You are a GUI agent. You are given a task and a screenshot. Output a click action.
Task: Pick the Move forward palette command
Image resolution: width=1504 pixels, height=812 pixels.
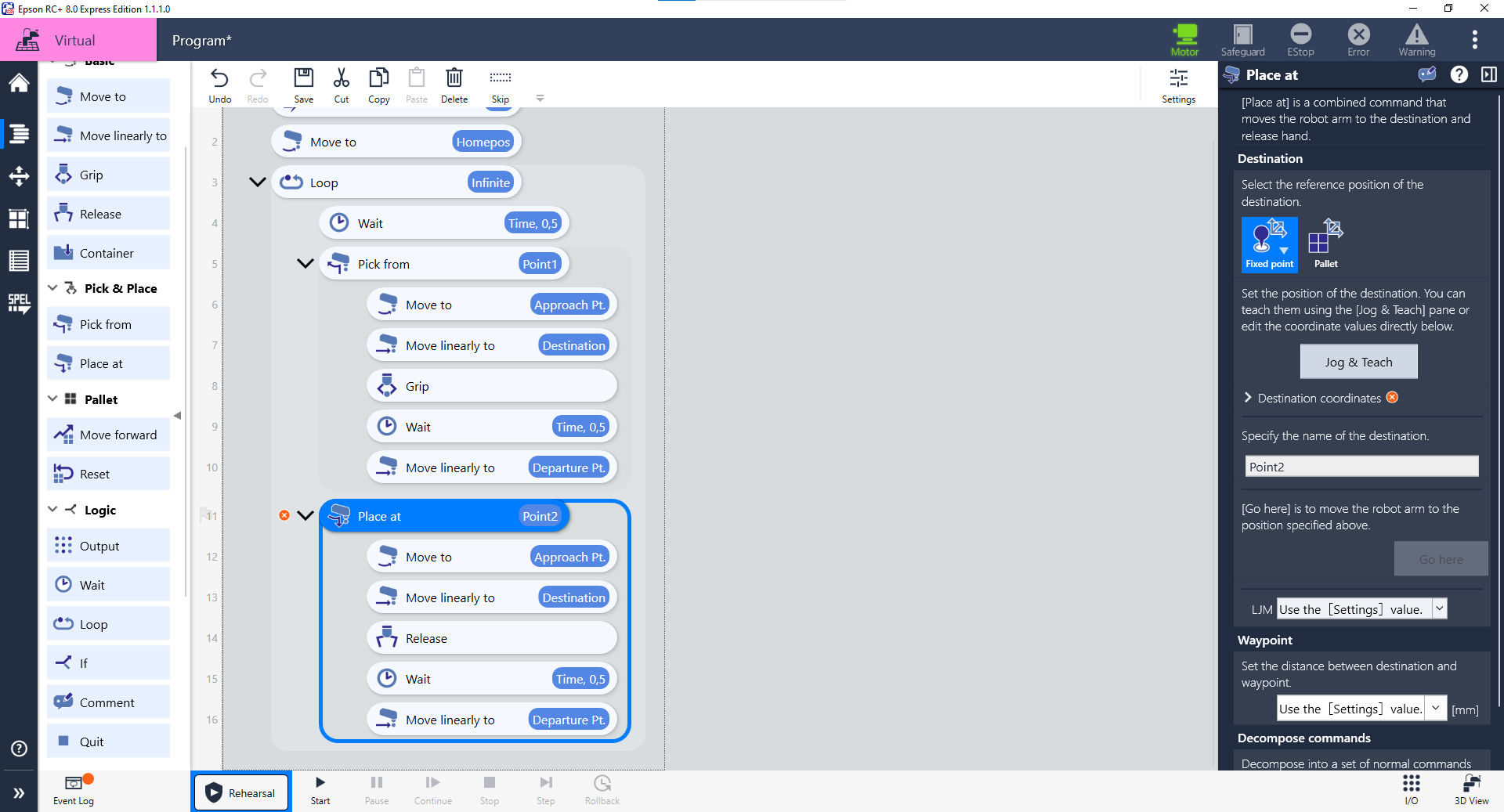click(x=108, y=435)
